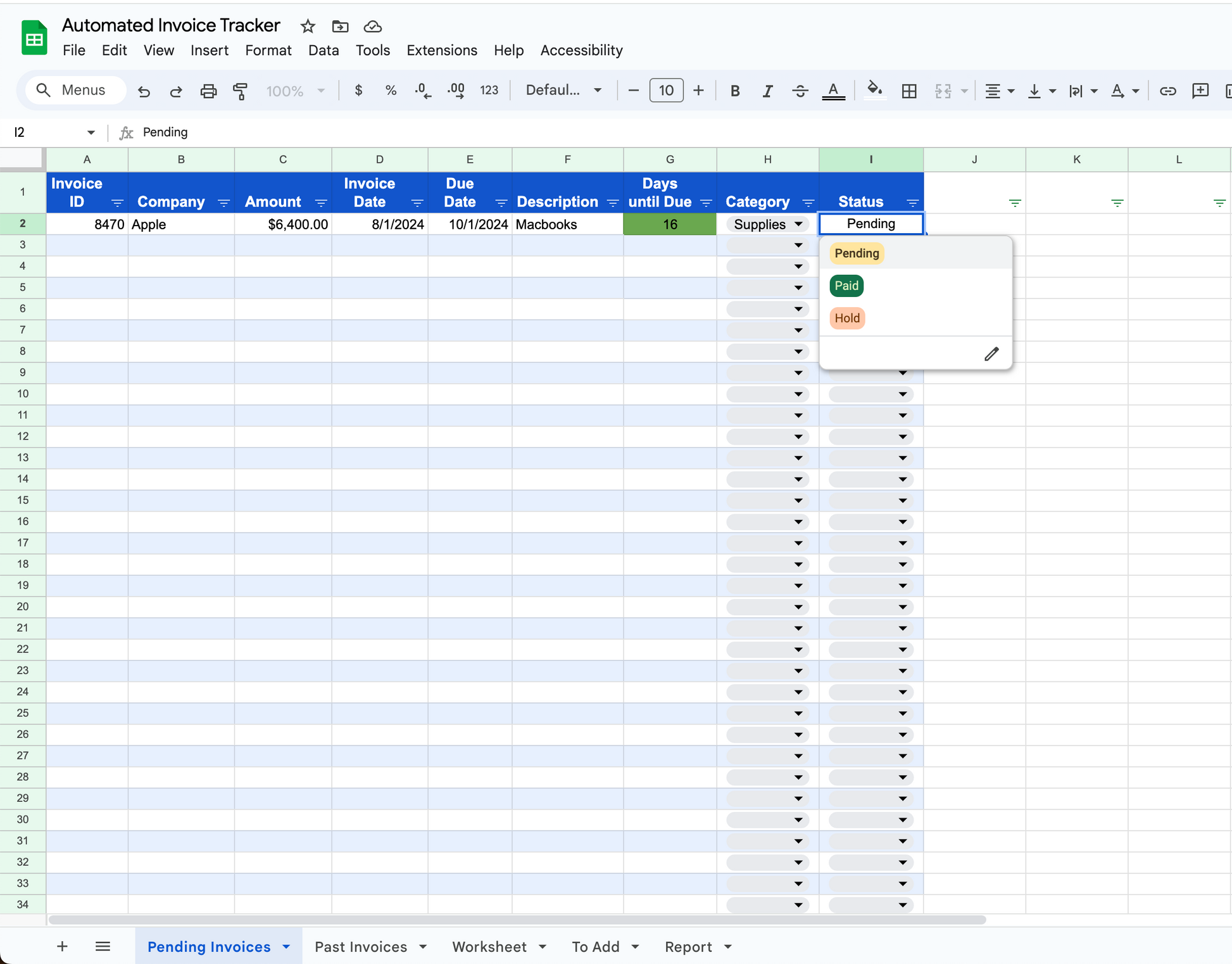Screen dimensions: 1232x964
Task: Choose the Hold status option
Action: click(x=846, y=318)
